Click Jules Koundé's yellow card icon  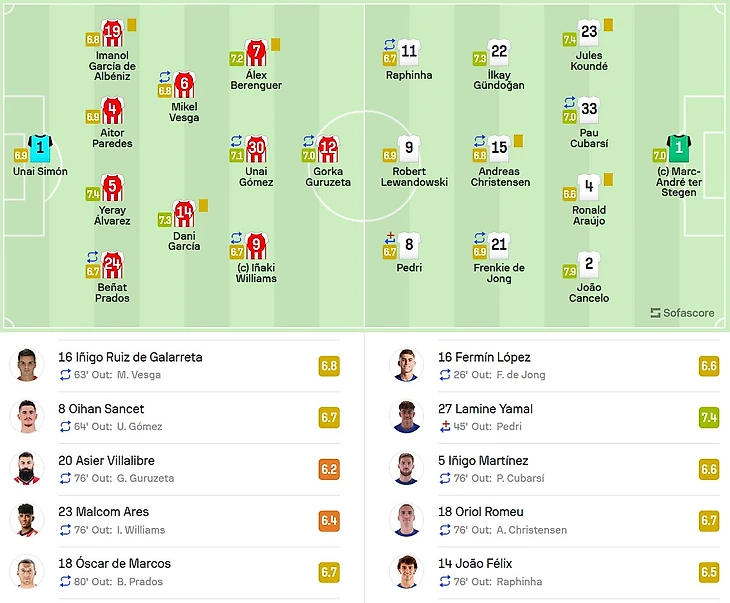(608, 25)
